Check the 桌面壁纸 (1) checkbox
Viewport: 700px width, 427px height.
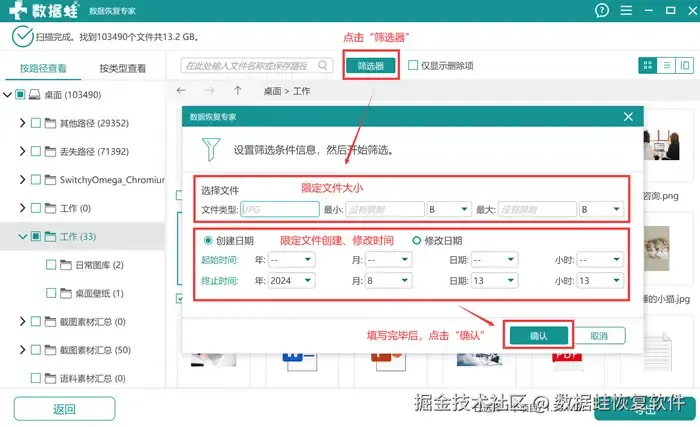pos(51,293)
